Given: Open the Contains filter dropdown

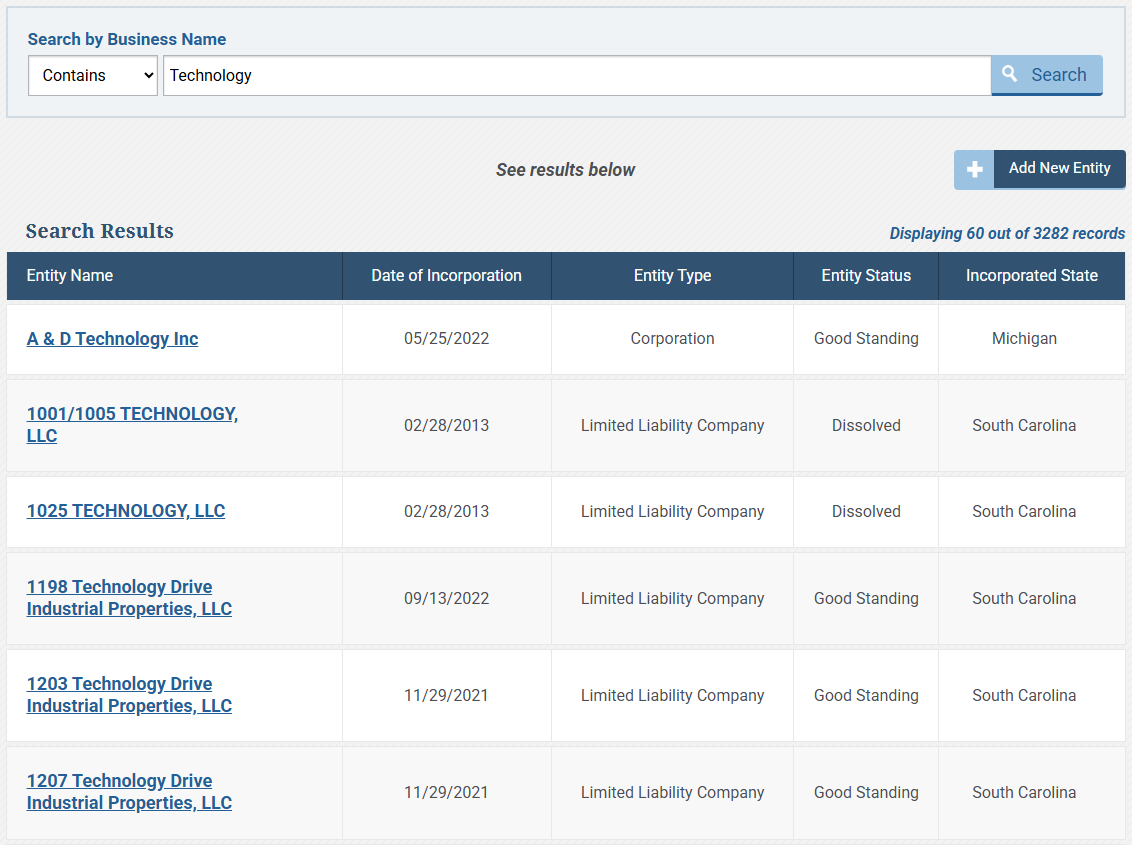Looking at the screenshot, I should [x=93, y=75].
